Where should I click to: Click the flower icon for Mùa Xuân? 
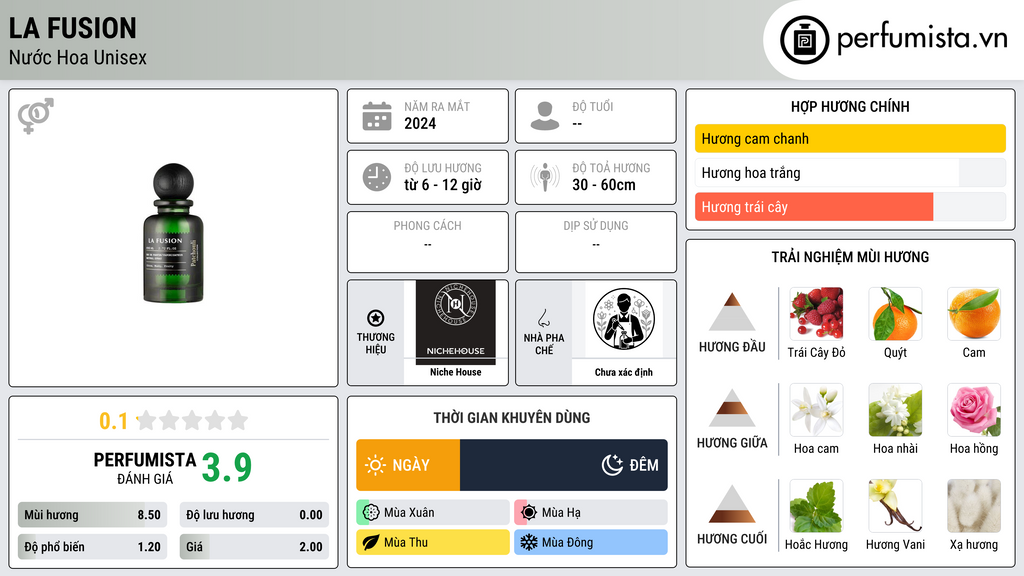371,513
